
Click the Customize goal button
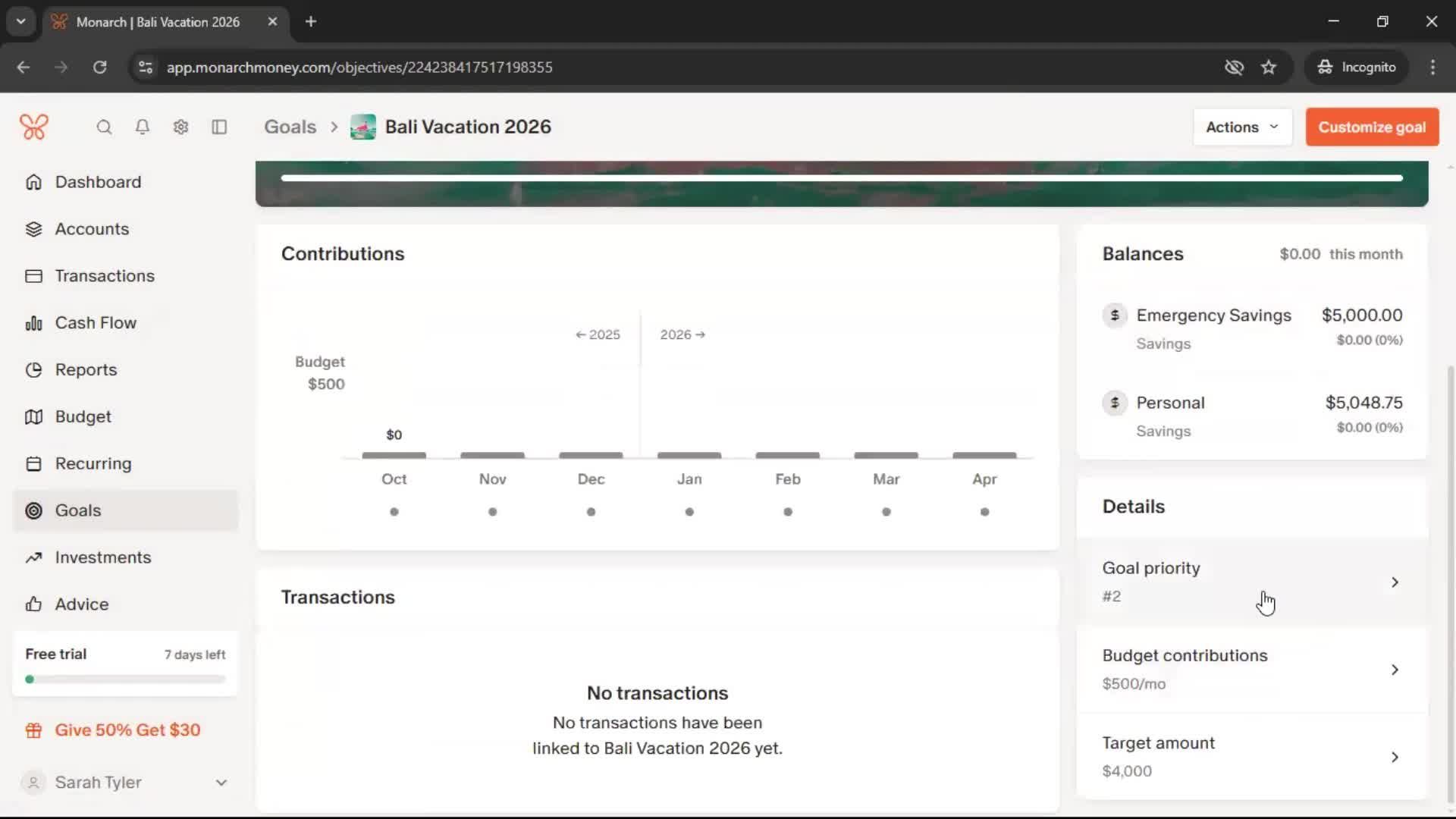coord(1371,127)
